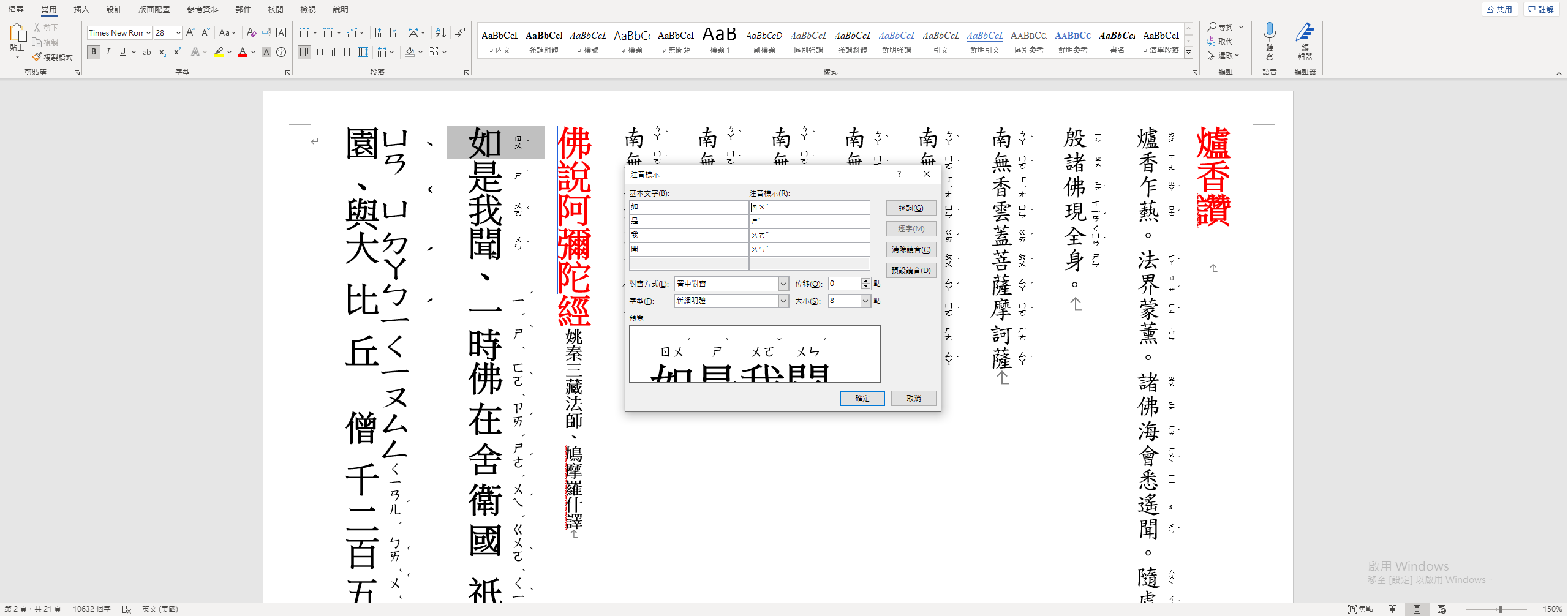The width and height of the screenshot is (1568, 616).
Task: Click the yellow text highlight color button
Action: 219,52
